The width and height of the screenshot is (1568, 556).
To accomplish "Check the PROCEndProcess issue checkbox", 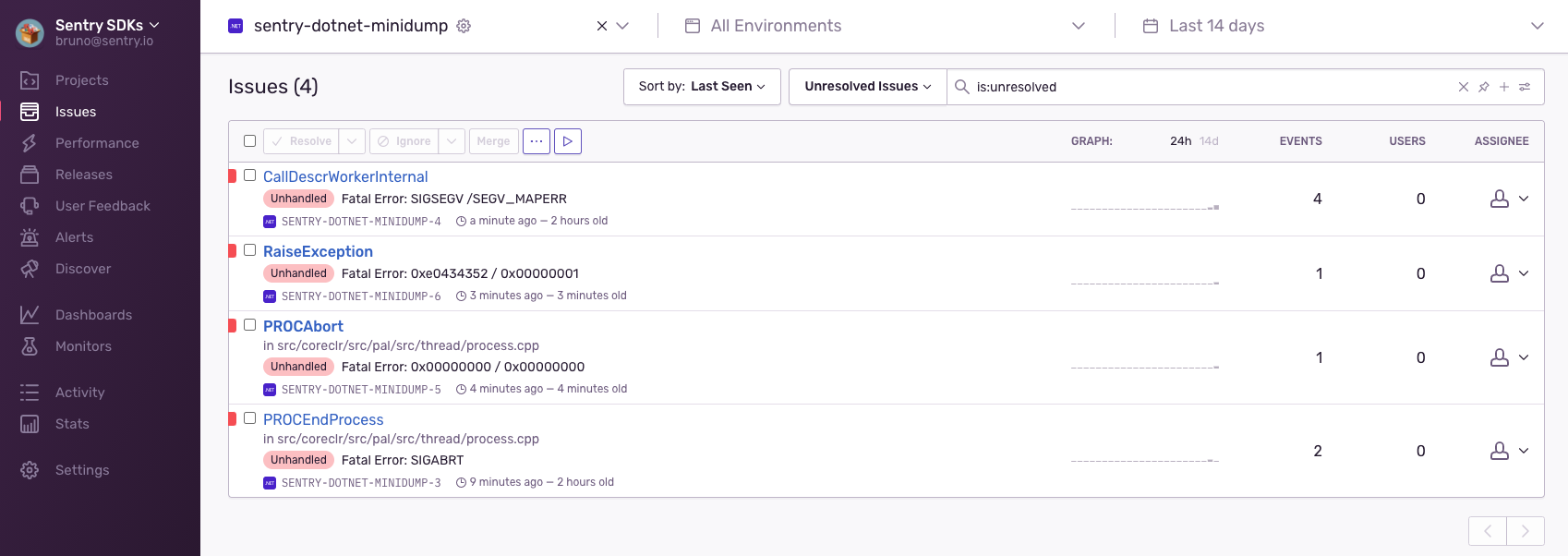I will [x=249, y=417].
